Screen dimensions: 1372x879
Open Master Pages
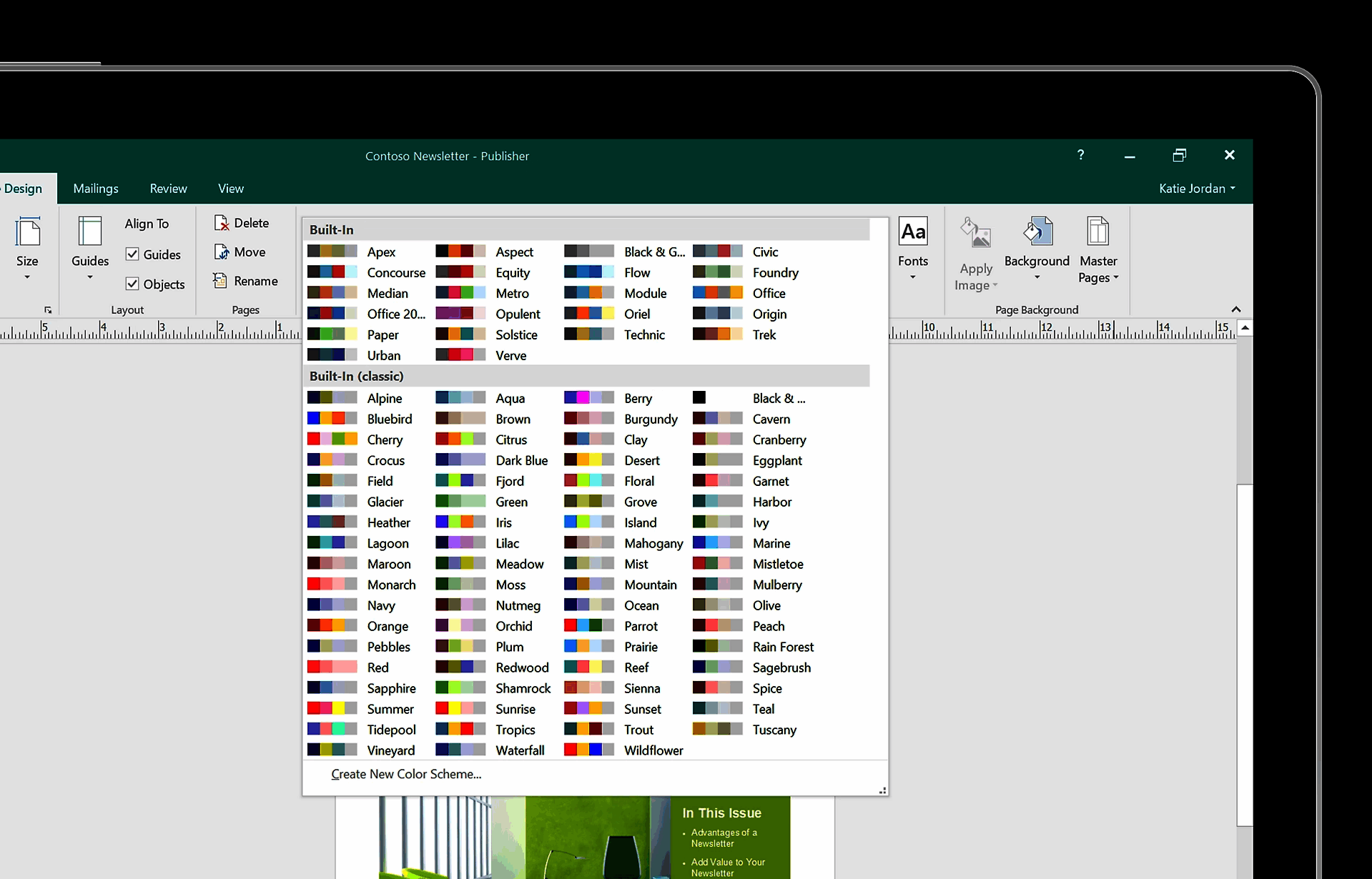tap(1098, 252)
